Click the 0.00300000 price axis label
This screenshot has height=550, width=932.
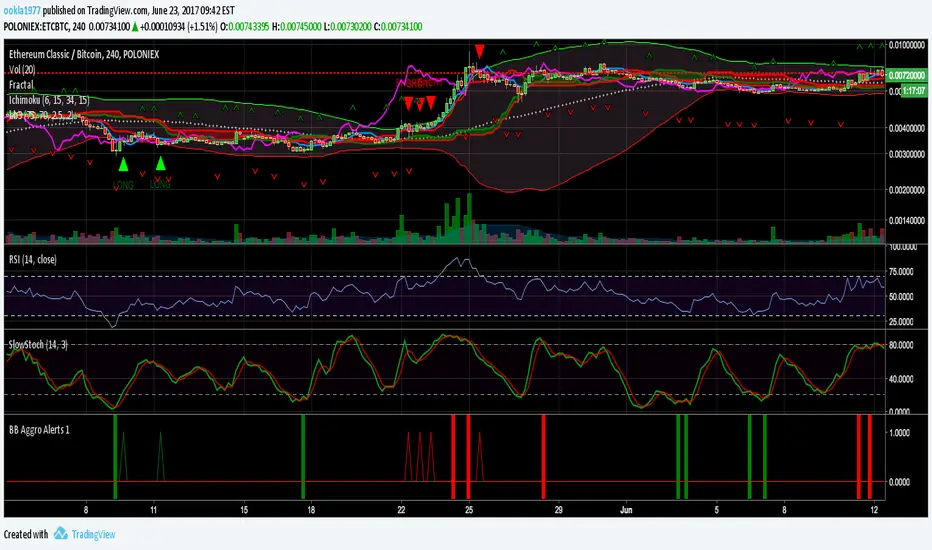click(907, 154)
